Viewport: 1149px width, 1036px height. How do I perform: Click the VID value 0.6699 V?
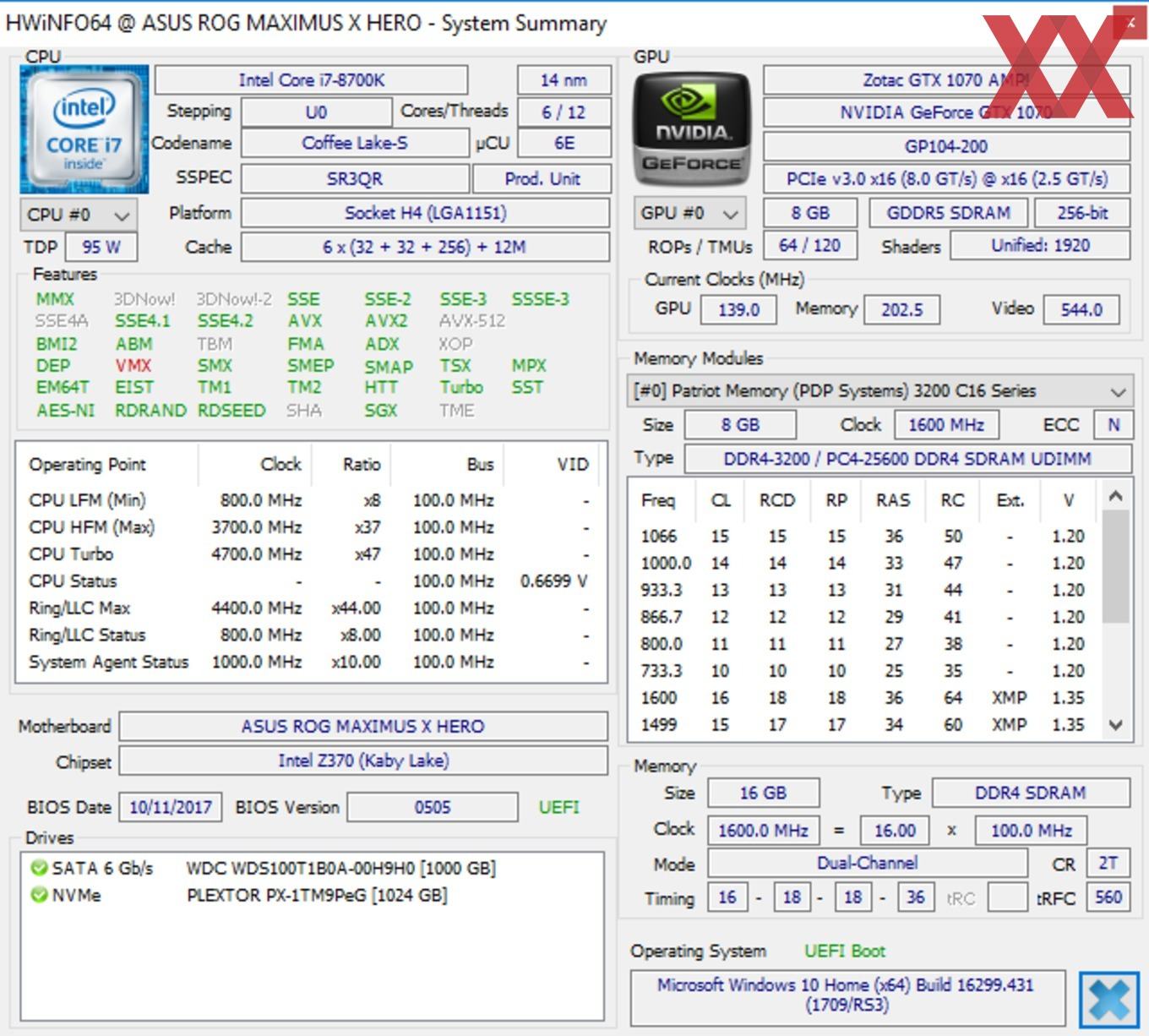tap(553, 581)
